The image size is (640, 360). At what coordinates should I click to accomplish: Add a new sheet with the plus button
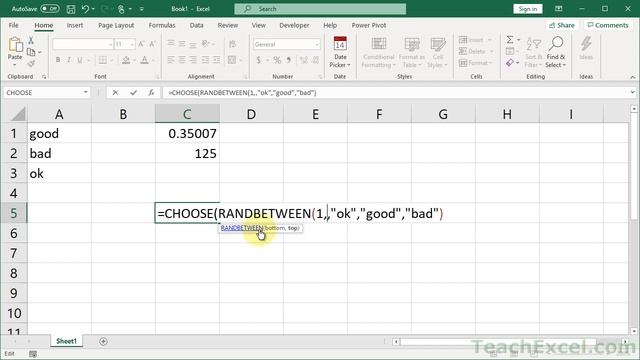coord(103,341)
